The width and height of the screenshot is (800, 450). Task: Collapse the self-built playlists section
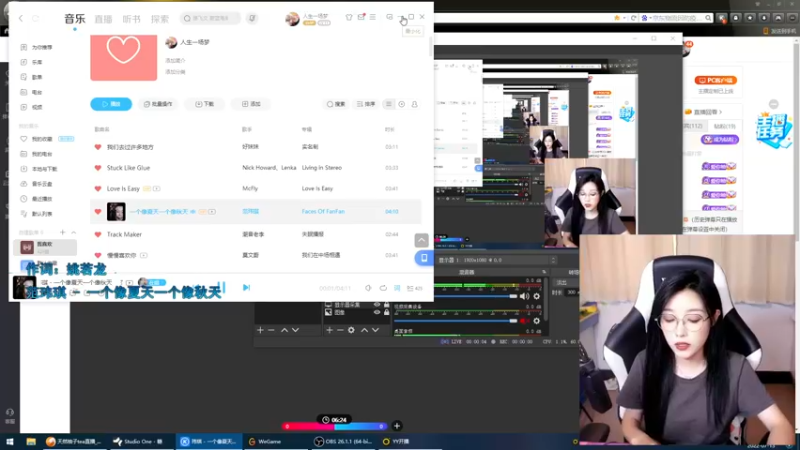point(73,232)
